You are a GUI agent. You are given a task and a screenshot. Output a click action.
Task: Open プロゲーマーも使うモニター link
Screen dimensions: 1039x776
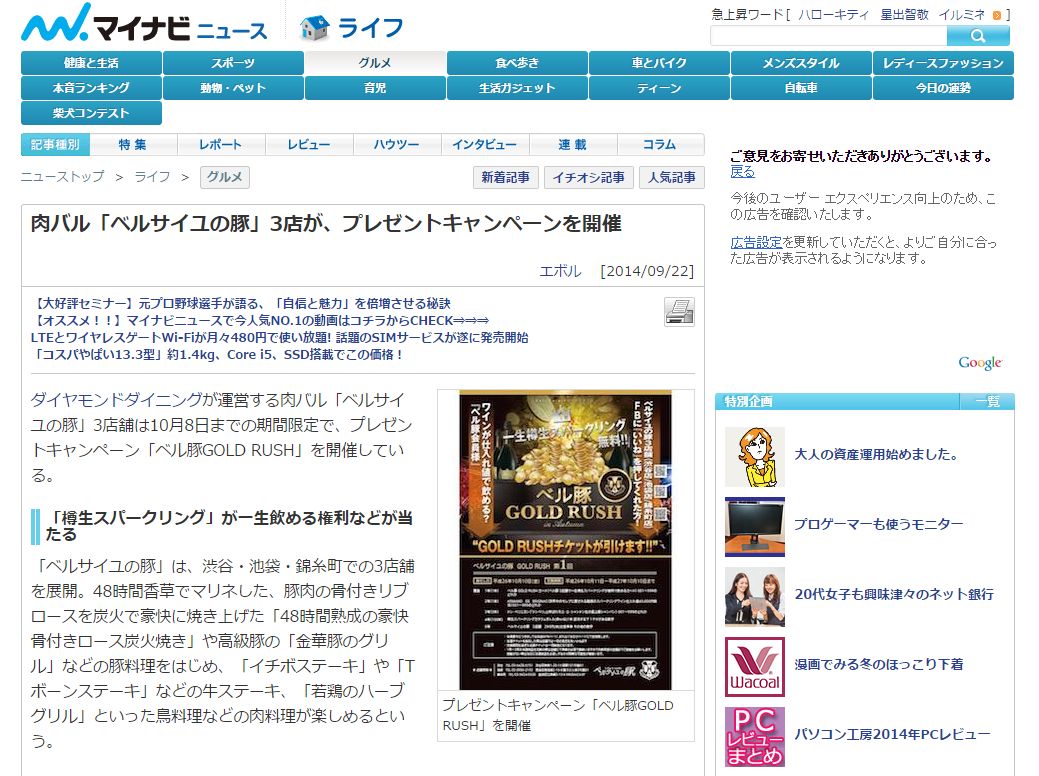879,524
